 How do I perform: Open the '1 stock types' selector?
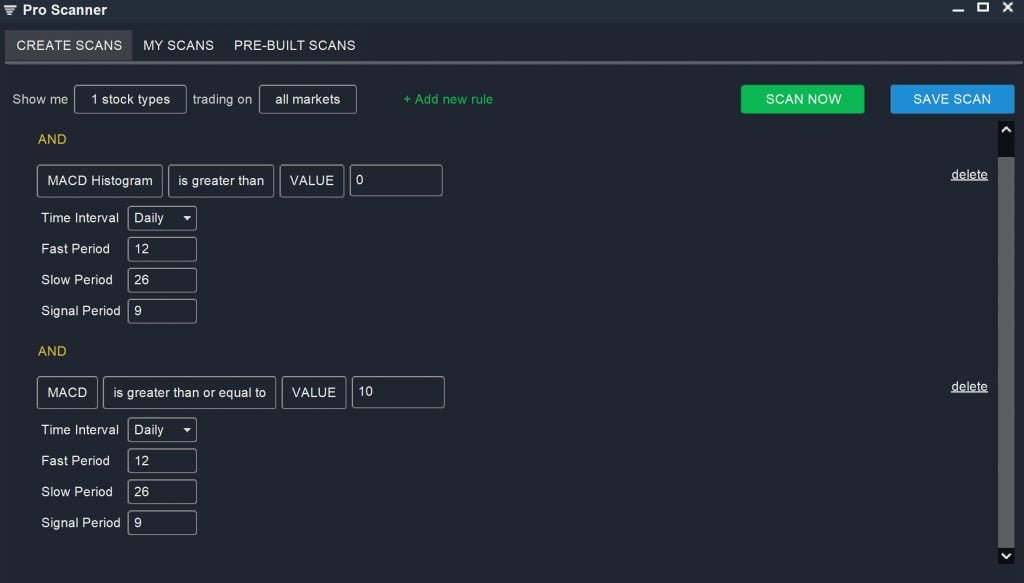click(x=130, y=100)
